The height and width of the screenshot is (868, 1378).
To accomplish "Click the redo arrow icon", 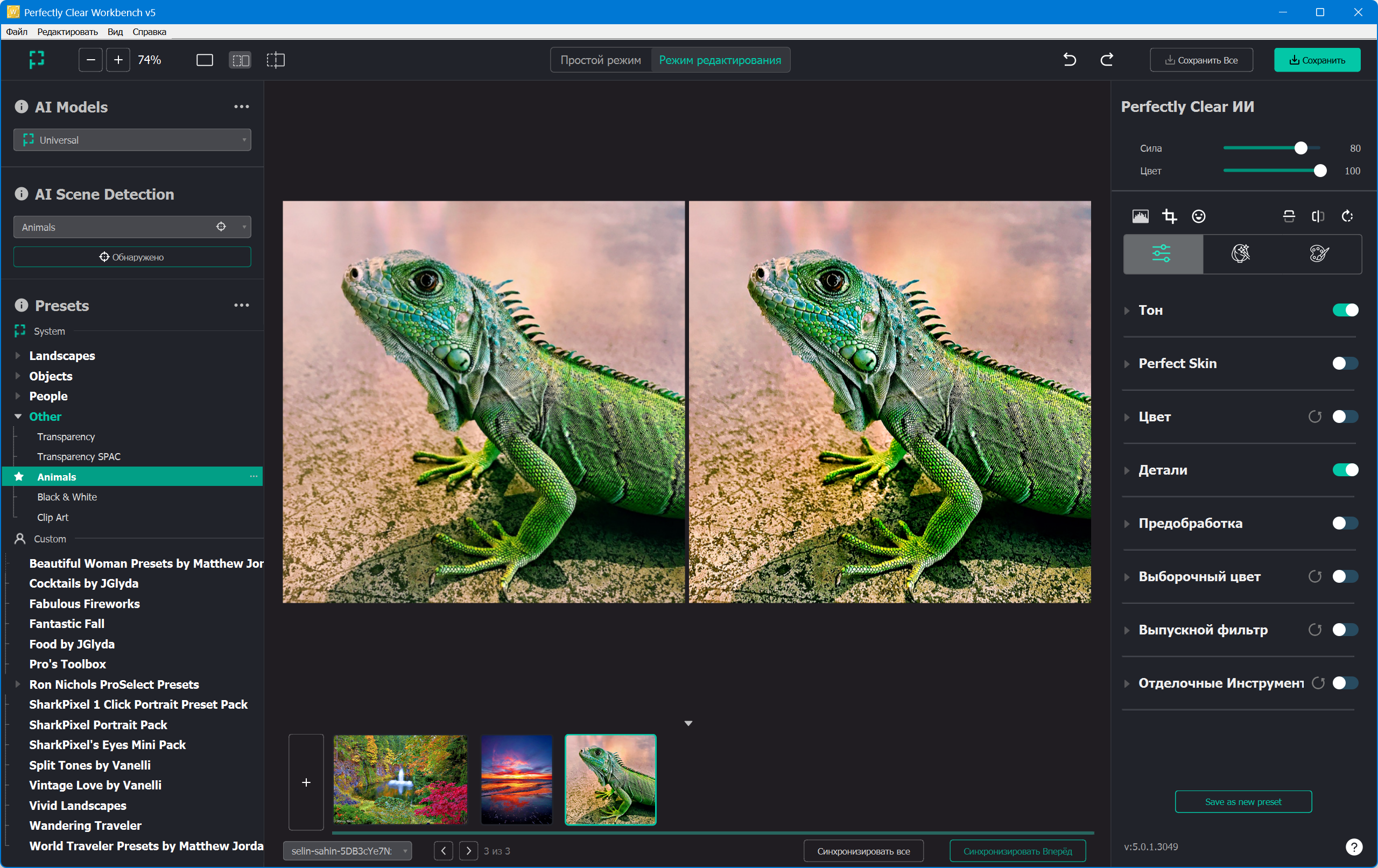I will coord(1107,60).
